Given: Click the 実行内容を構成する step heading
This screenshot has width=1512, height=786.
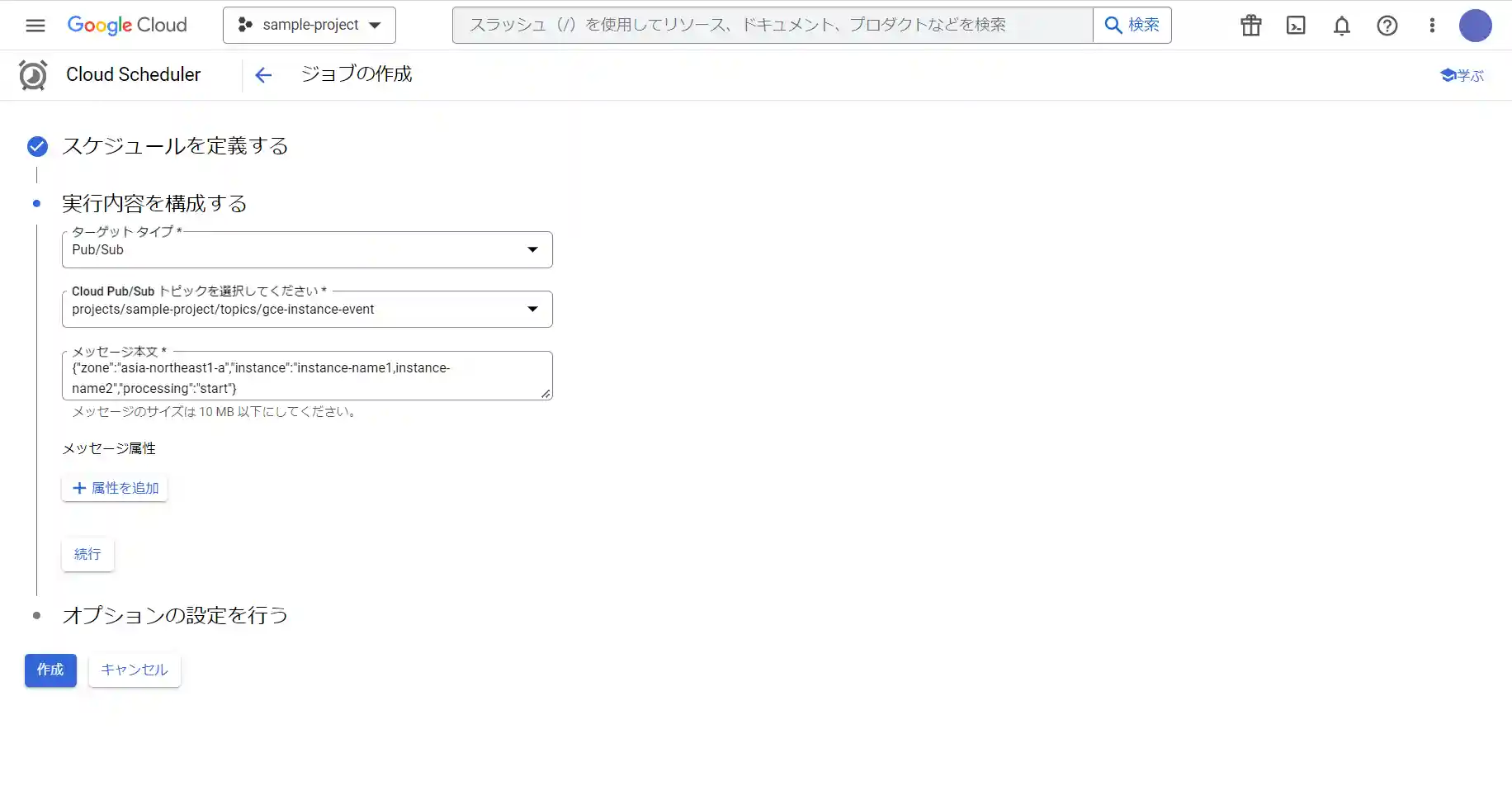Looking at the screenshot, I should click(154, 204).
